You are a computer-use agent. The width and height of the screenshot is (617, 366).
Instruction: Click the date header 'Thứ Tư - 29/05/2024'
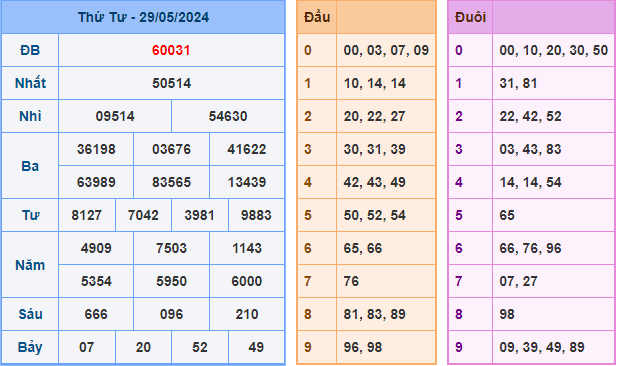[143, 17]
